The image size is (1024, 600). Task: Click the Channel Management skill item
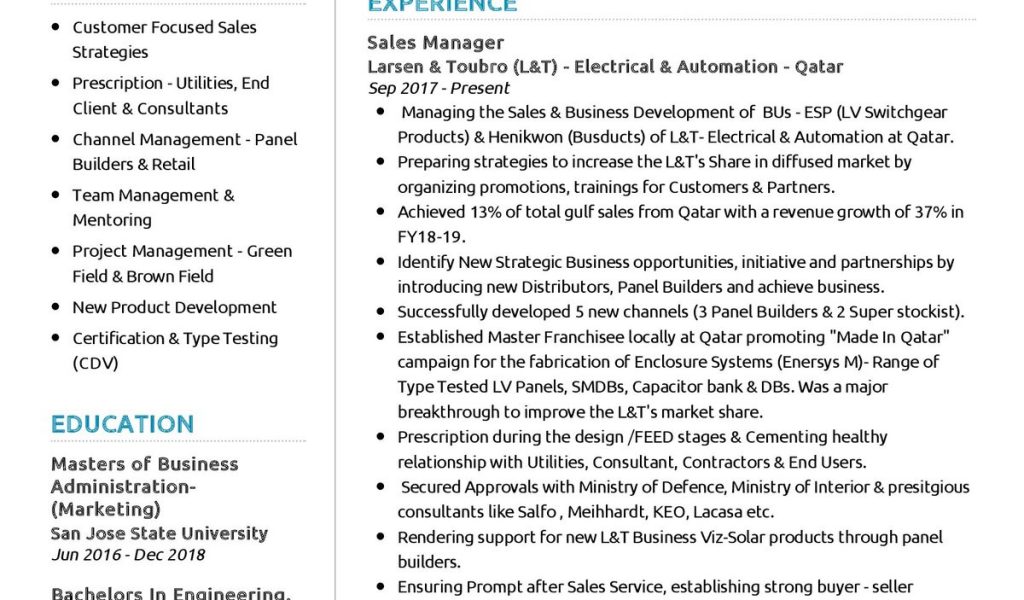point(184,152)
